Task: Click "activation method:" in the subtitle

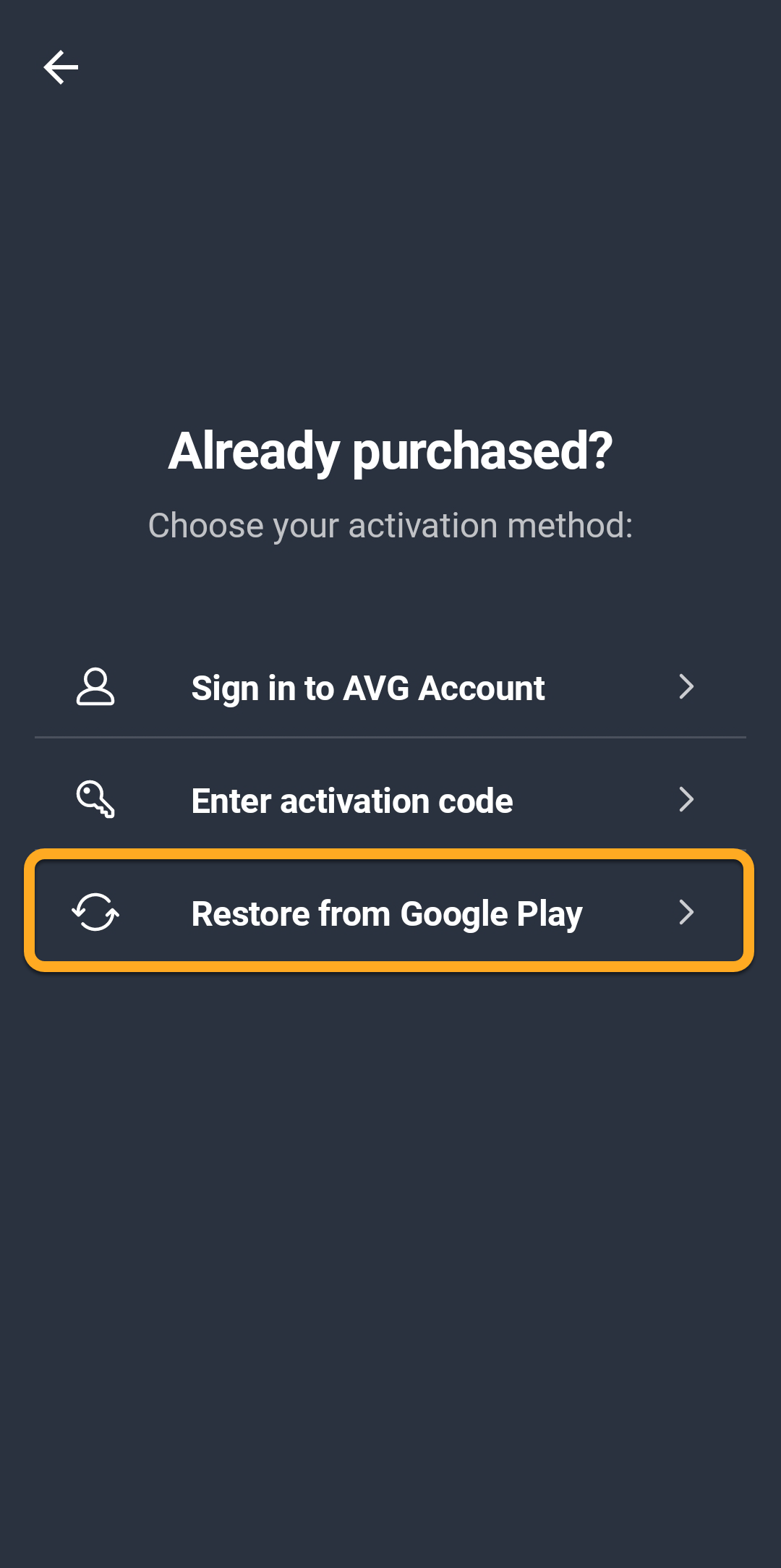Action: point(490,526)
